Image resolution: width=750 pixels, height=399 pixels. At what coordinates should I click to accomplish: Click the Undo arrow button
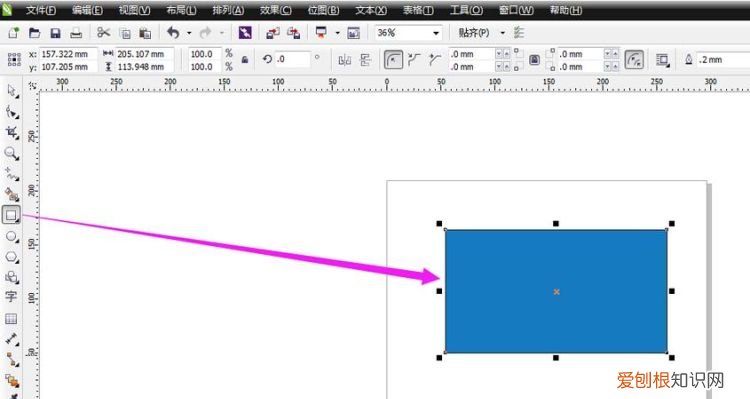point(173,33)
